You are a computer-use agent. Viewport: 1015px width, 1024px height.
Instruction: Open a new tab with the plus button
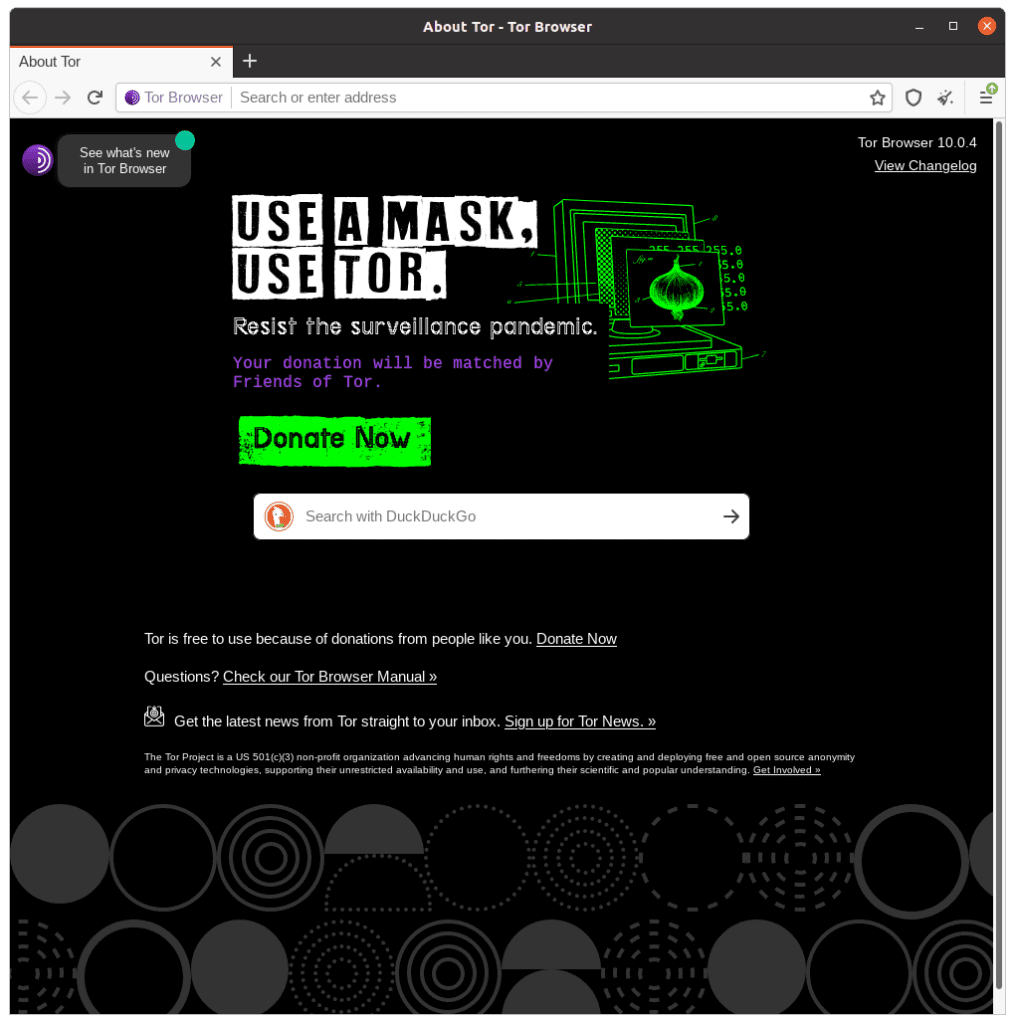pos(249,61)
